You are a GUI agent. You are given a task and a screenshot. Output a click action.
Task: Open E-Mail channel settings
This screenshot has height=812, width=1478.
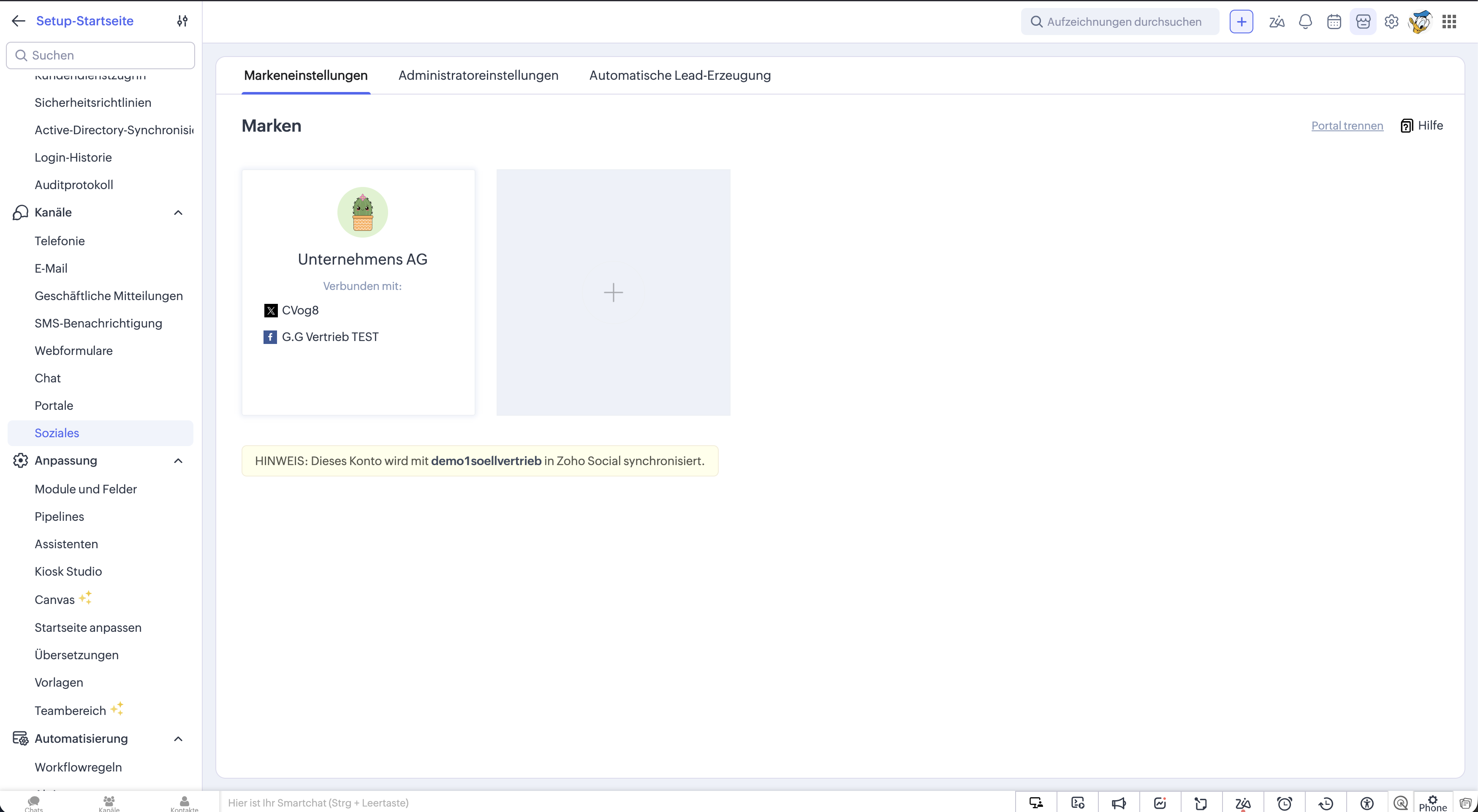[51, 268]
